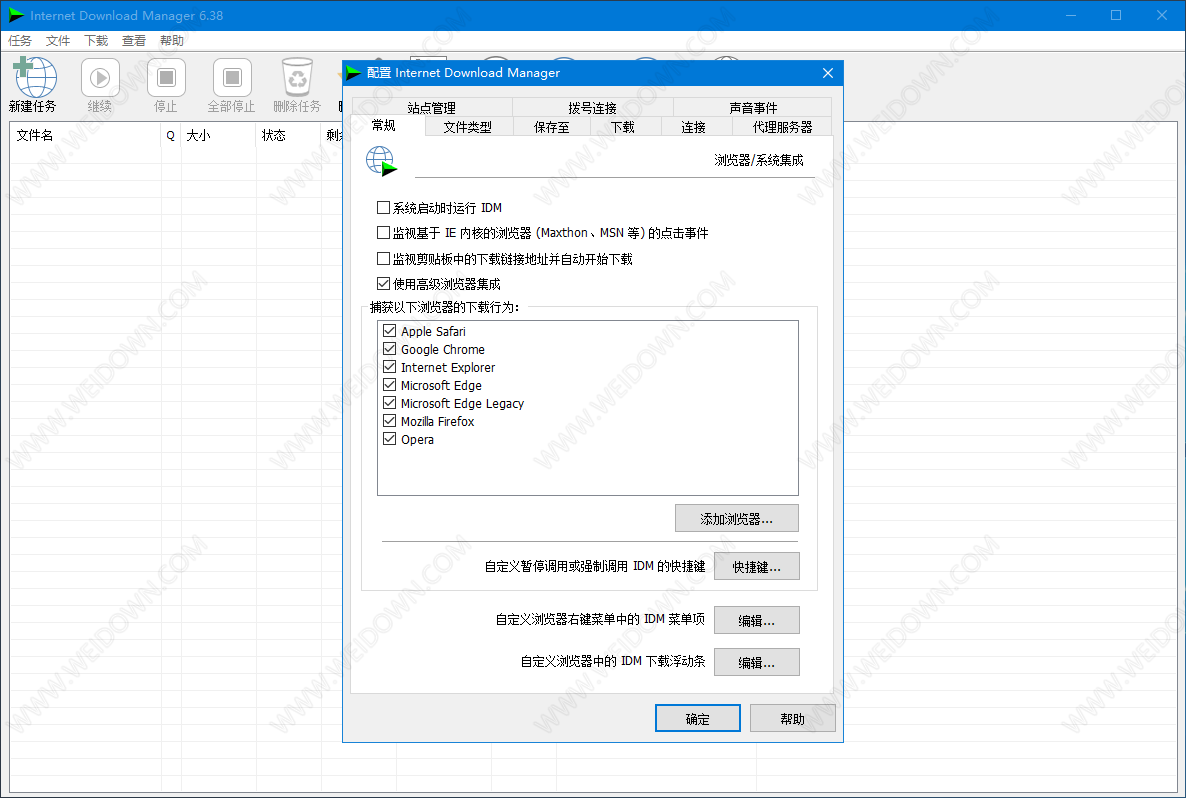The height and width of the screenshot is (798, 1186).
Task: Toggle the 监视基于 IE 内核的浏览器 checkbox
Action: pos(383,232)
